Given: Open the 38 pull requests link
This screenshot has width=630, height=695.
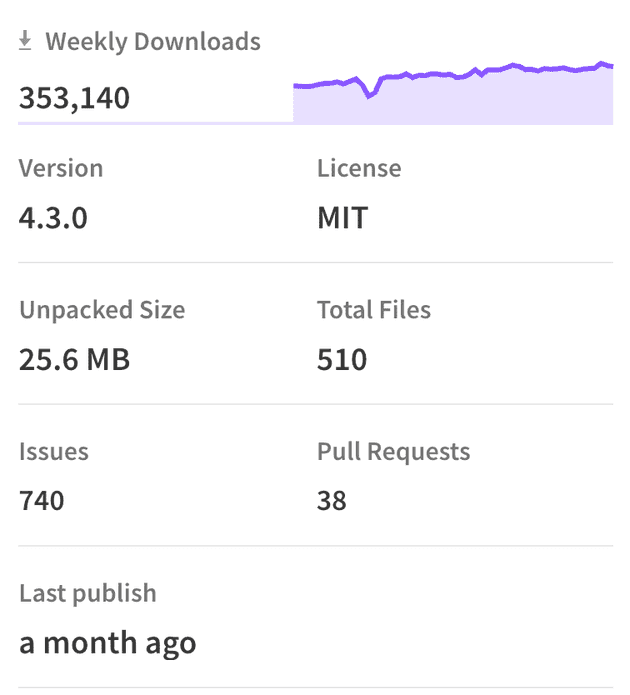Looking at the screenshot, I should coord(332,500).
